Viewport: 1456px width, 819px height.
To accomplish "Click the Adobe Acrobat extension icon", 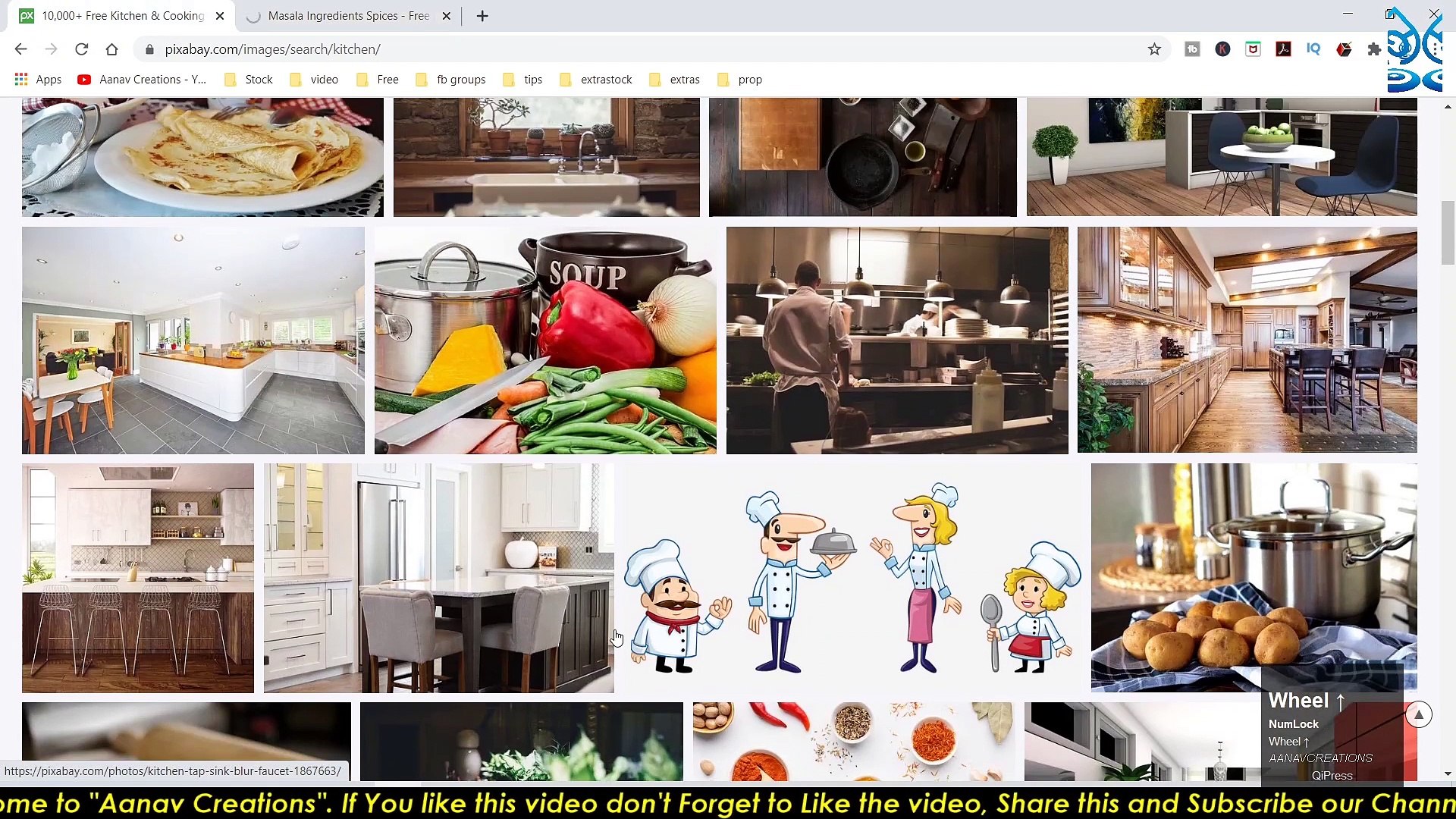I will click(1283, 49).
